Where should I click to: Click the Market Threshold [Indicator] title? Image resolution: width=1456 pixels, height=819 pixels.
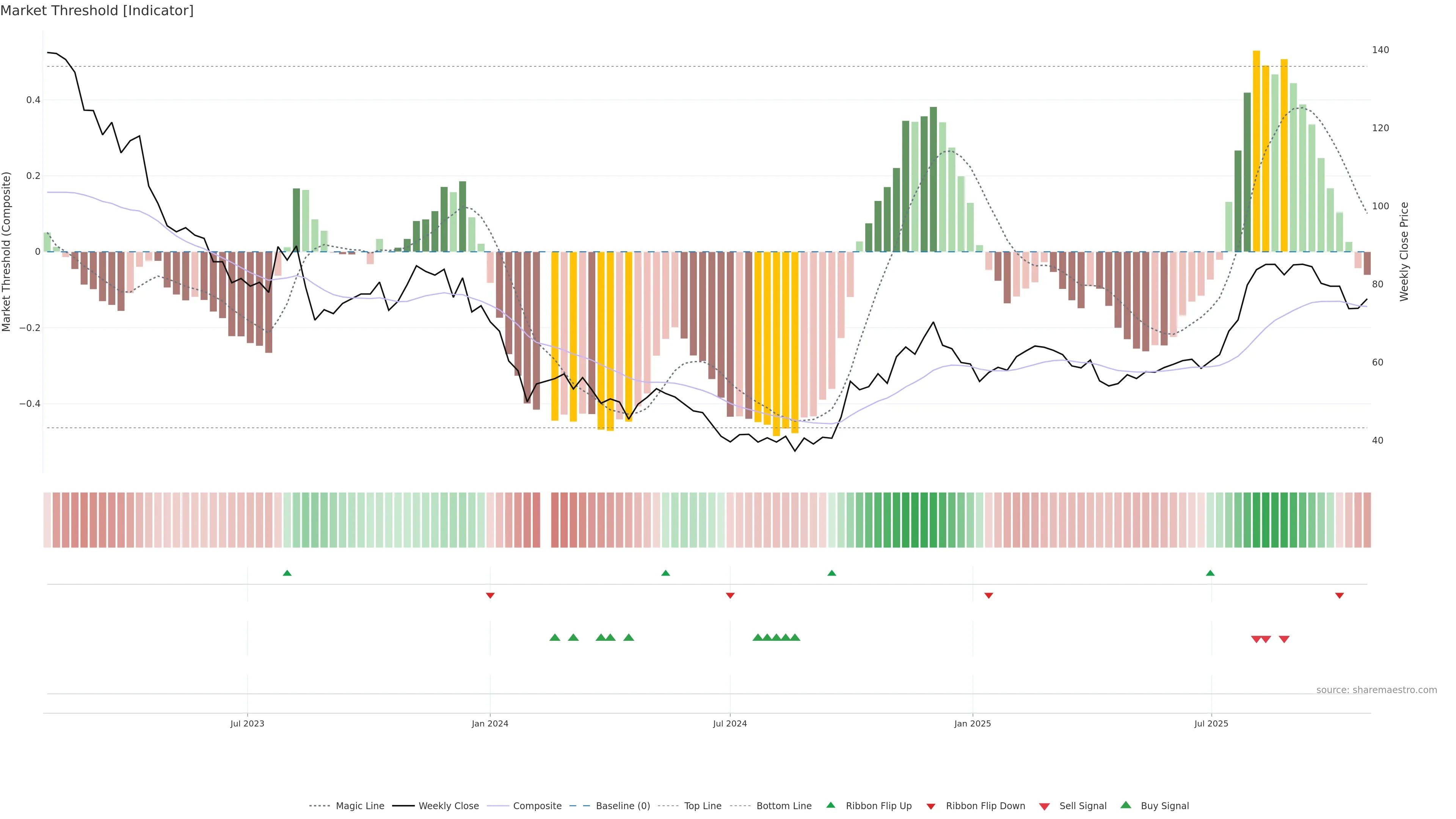click(97, 11)
